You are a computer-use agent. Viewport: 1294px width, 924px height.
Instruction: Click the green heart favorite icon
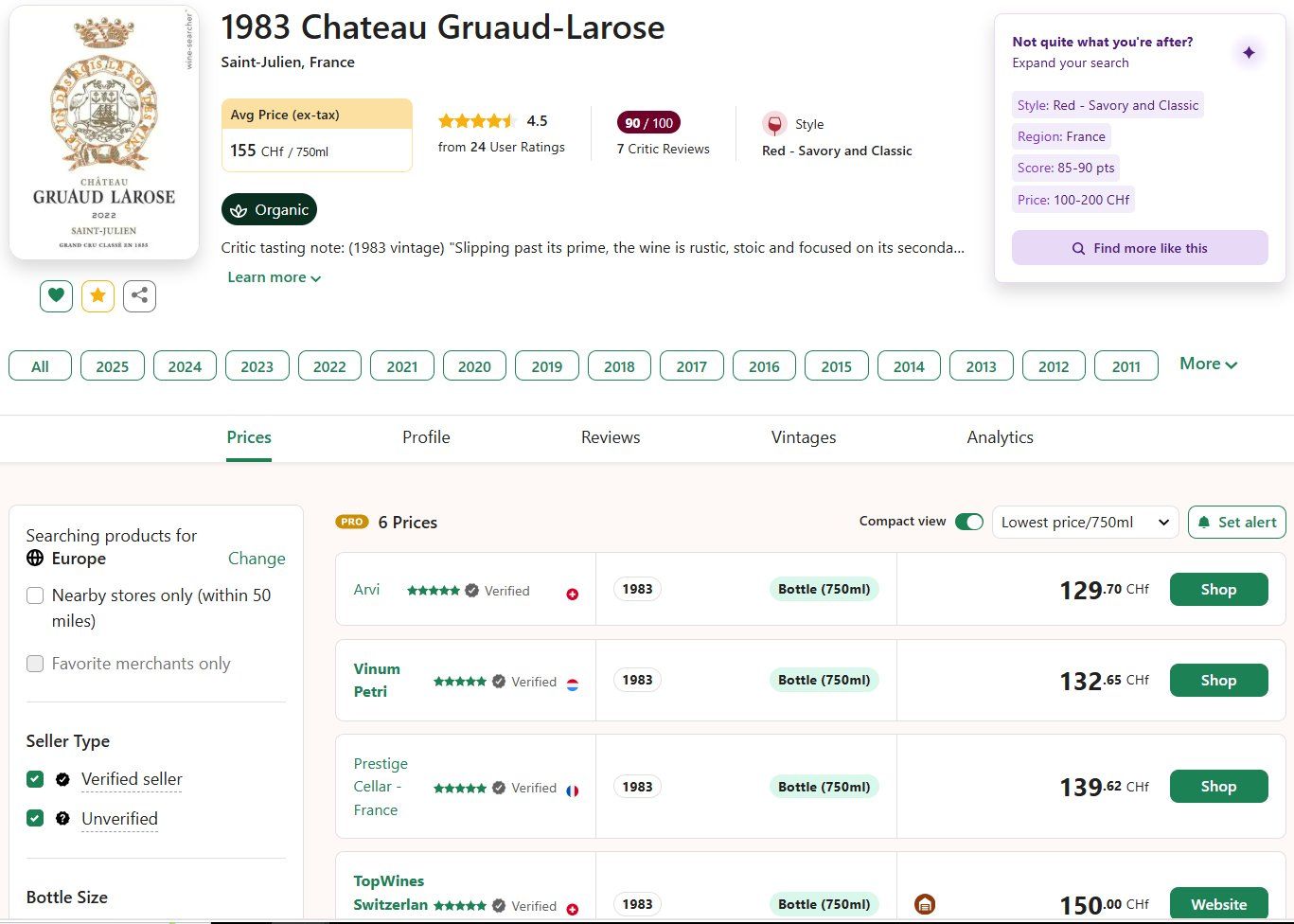tap(56, 295)
